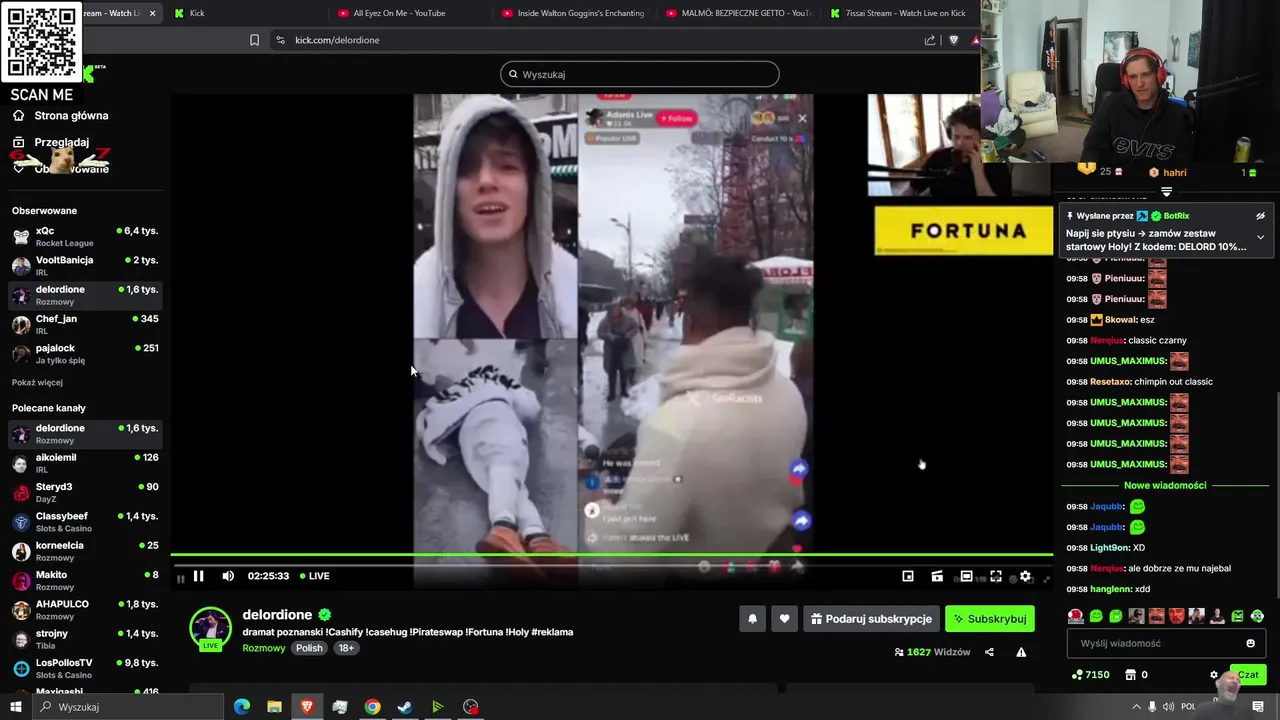Focus the Wyszukaj search field on Kick
The width and height of the screenshot is (1280, 720).
click(x=640, y=74)
